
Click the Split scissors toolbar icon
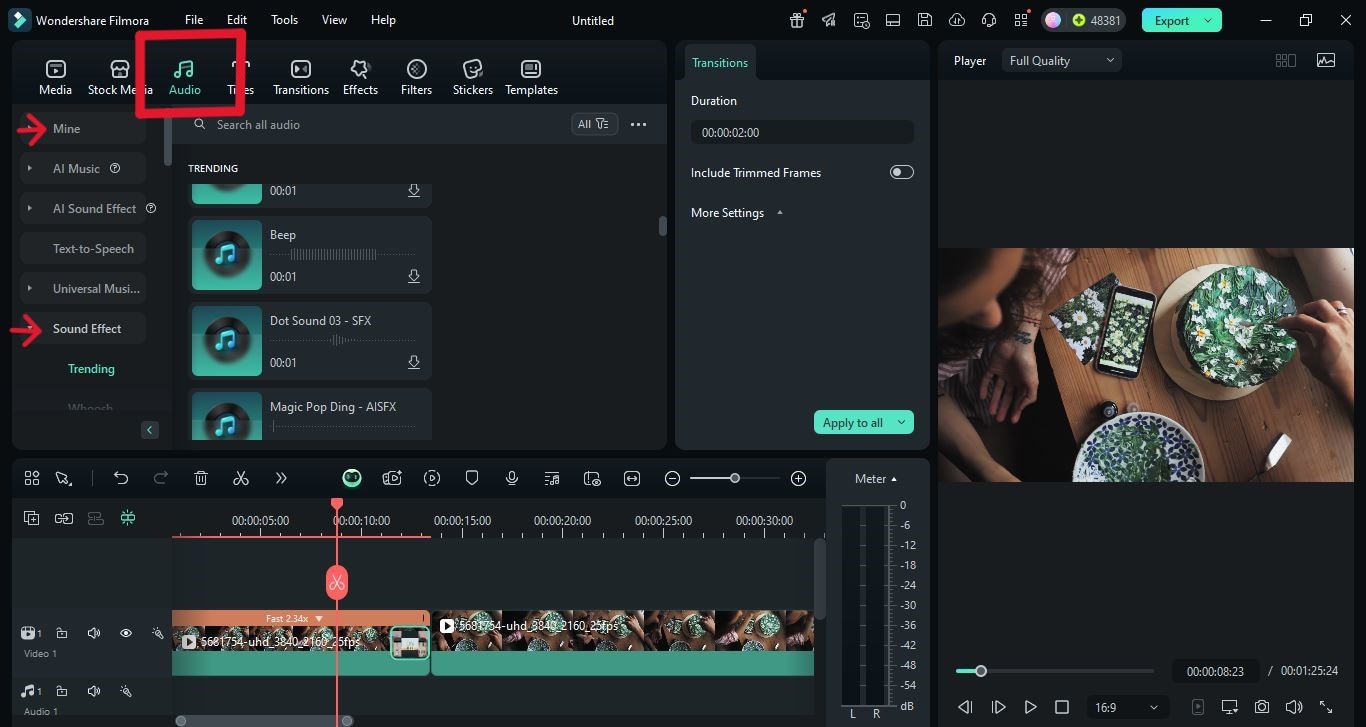coord(241,478)
